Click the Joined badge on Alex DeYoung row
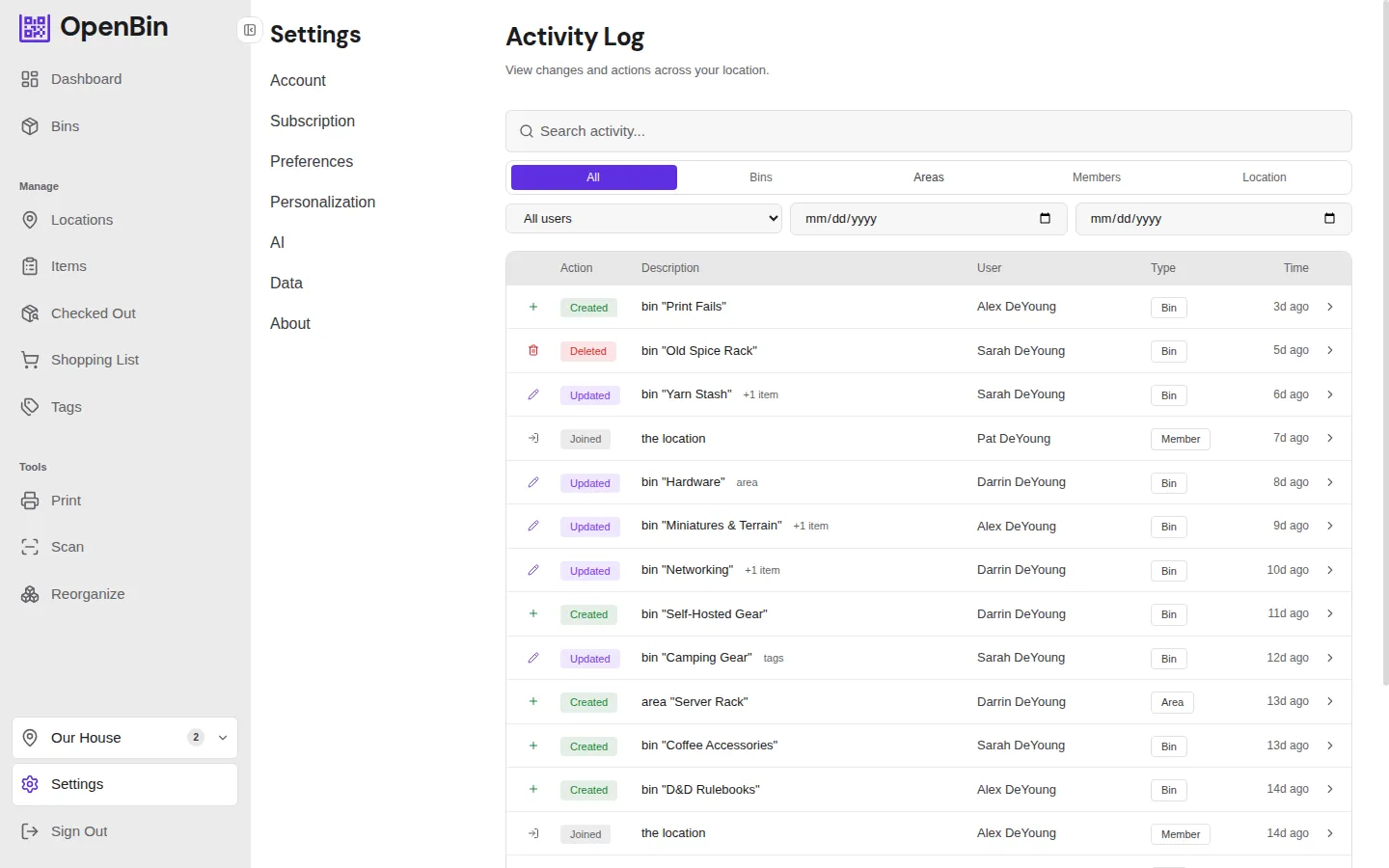Image resolution: width=1389 pixels, height=868 pixels. pyautogui.click(x=586, y=834)
